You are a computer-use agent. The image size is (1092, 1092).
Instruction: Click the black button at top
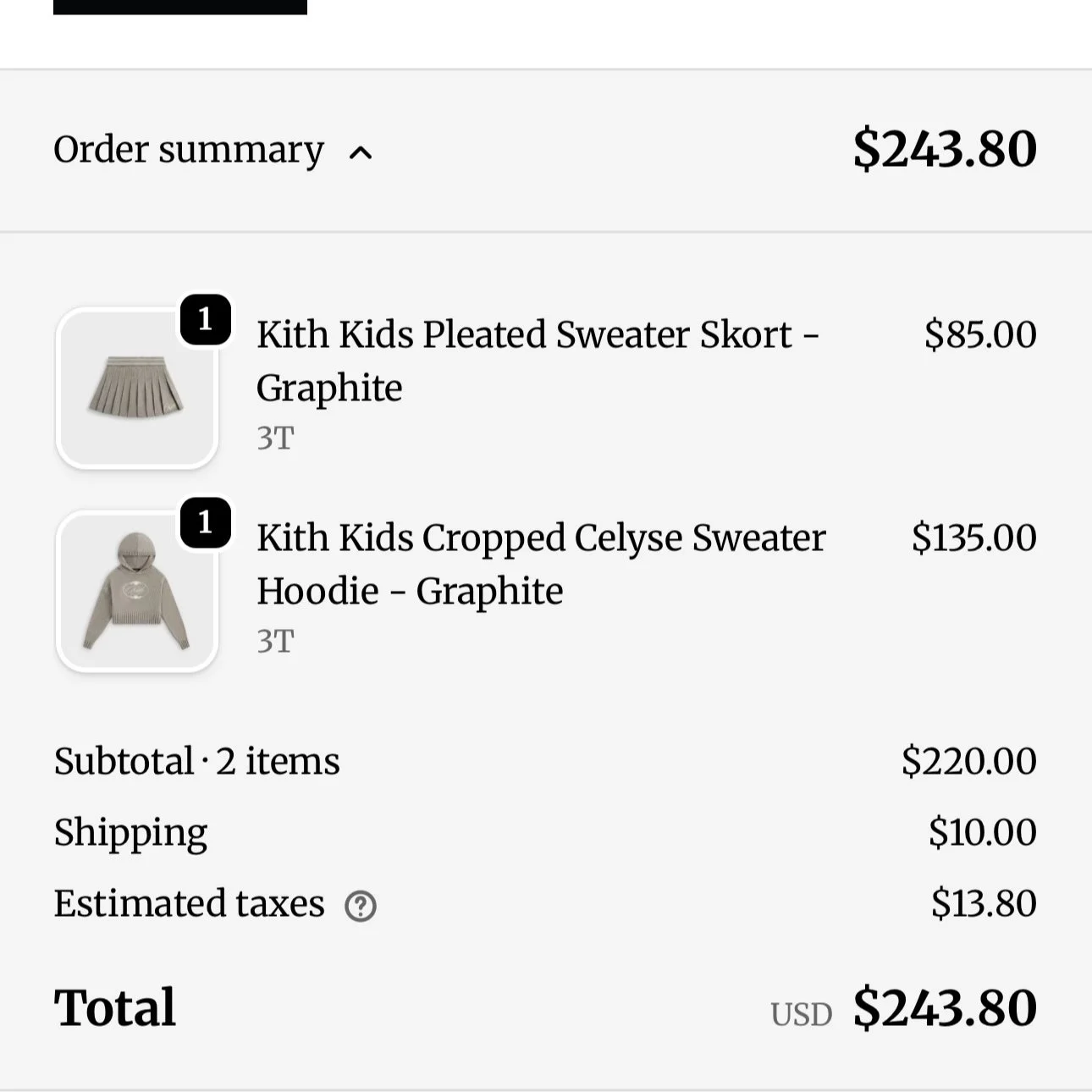pyautogui.click(x=179, y=7)
